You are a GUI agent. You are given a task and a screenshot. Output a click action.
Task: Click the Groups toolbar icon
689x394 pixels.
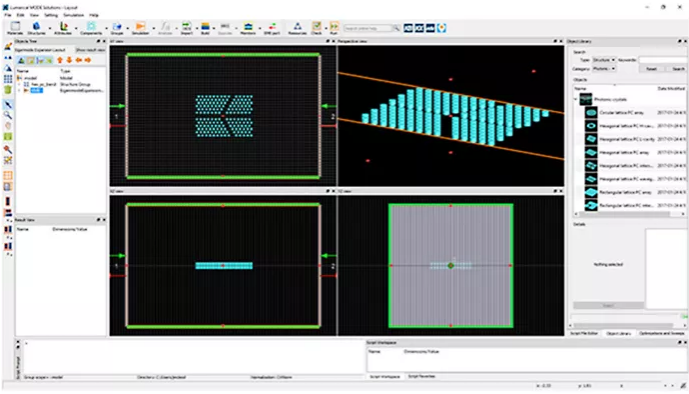point(117,28)
